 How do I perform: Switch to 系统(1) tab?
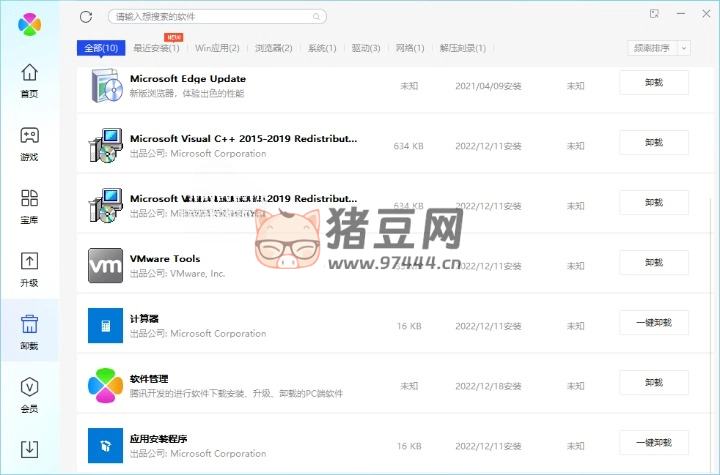[x=322, y=48]
